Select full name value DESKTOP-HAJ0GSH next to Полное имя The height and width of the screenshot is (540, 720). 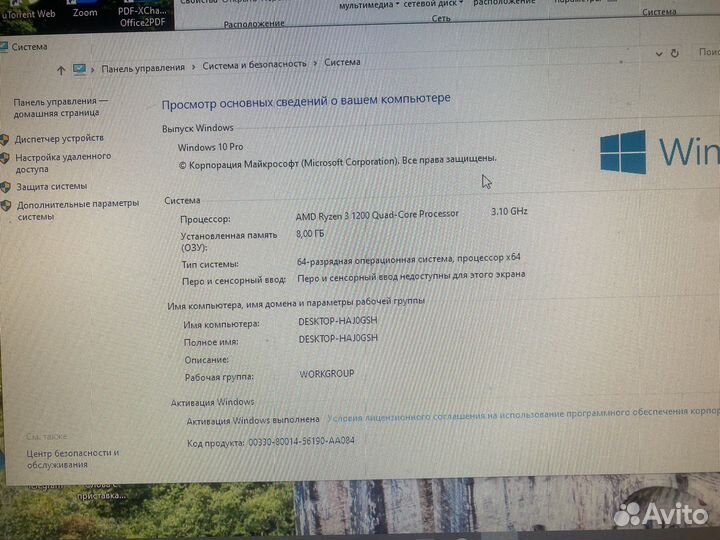(x=338, y=338)
